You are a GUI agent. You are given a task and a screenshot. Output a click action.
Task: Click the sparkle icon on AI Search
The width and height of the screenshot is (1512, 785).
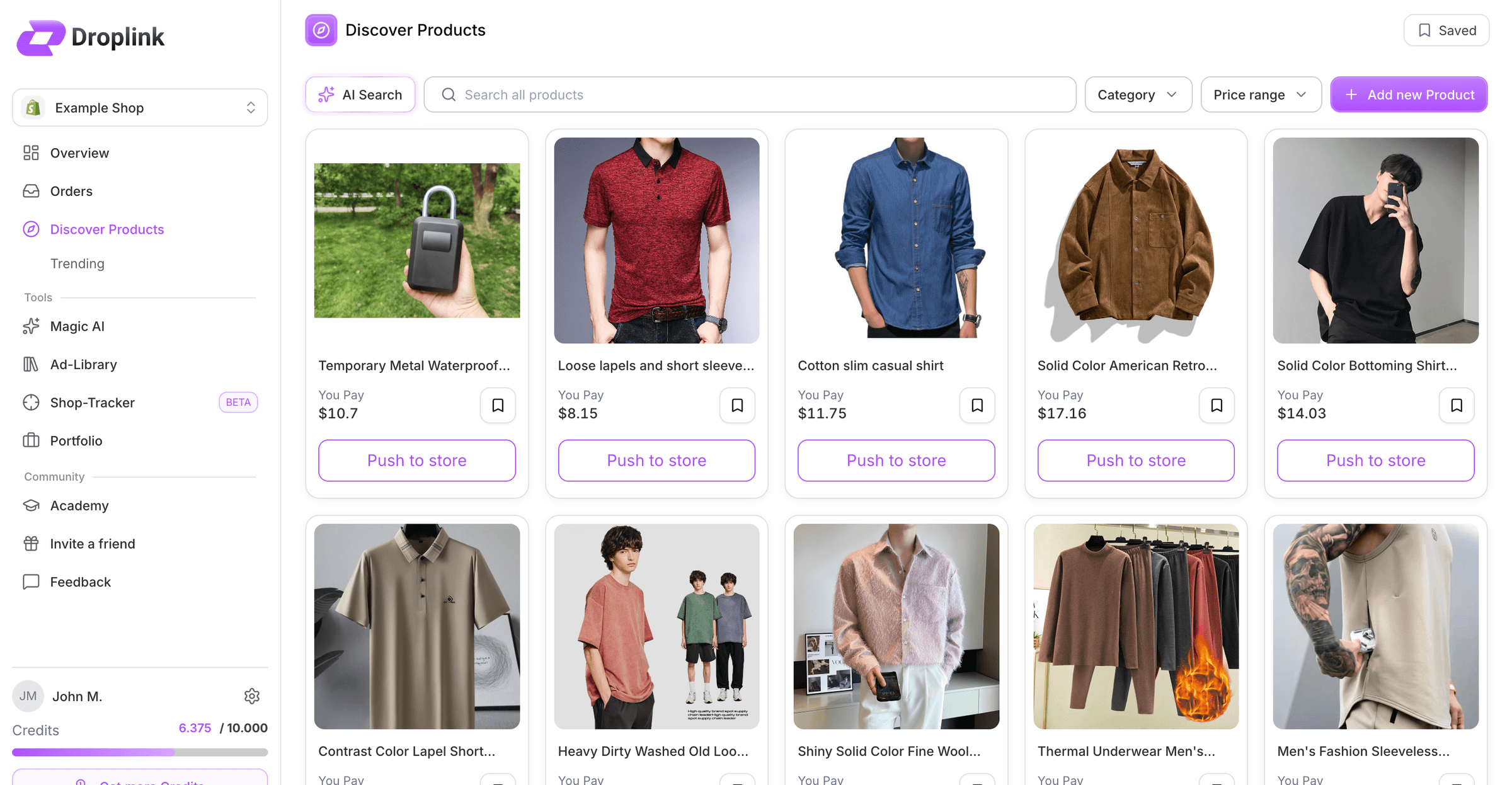coord(326,95)
